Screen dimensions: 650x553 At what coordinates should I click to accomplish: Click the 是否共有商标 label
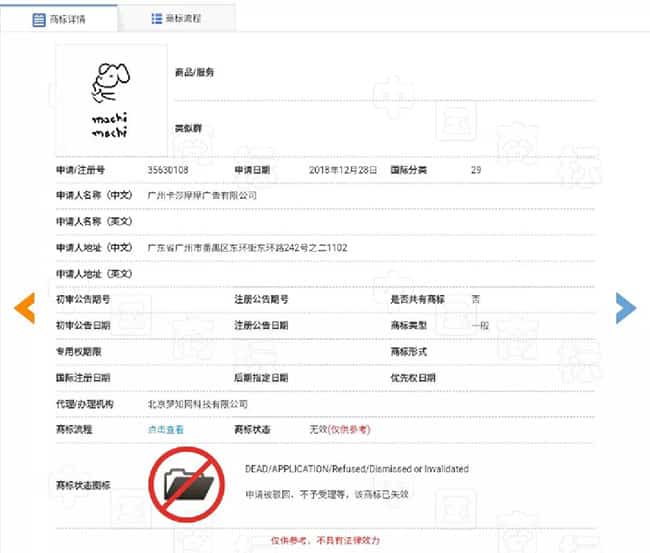point(417,299)
